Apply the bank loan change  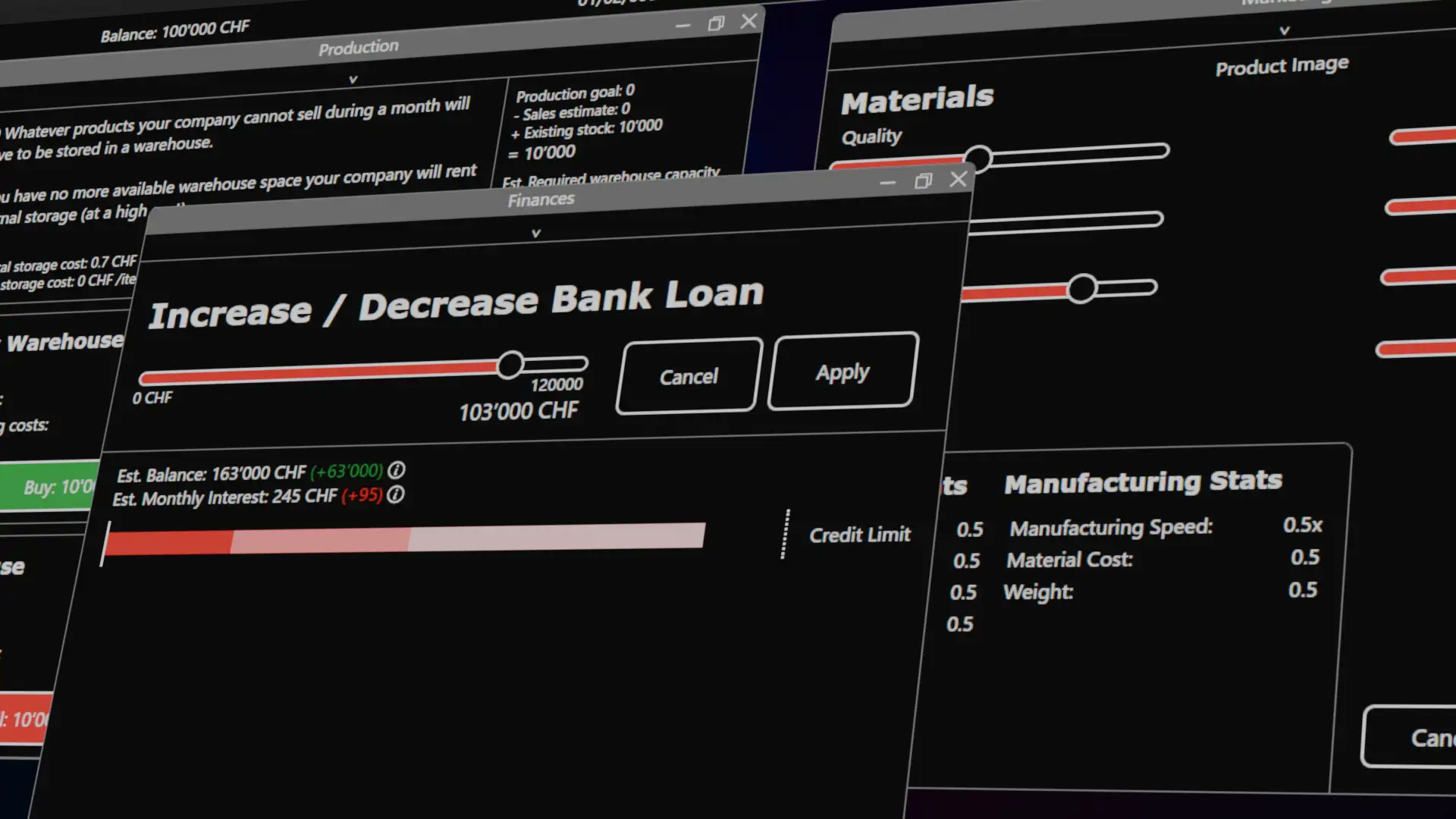click(843, 372)
